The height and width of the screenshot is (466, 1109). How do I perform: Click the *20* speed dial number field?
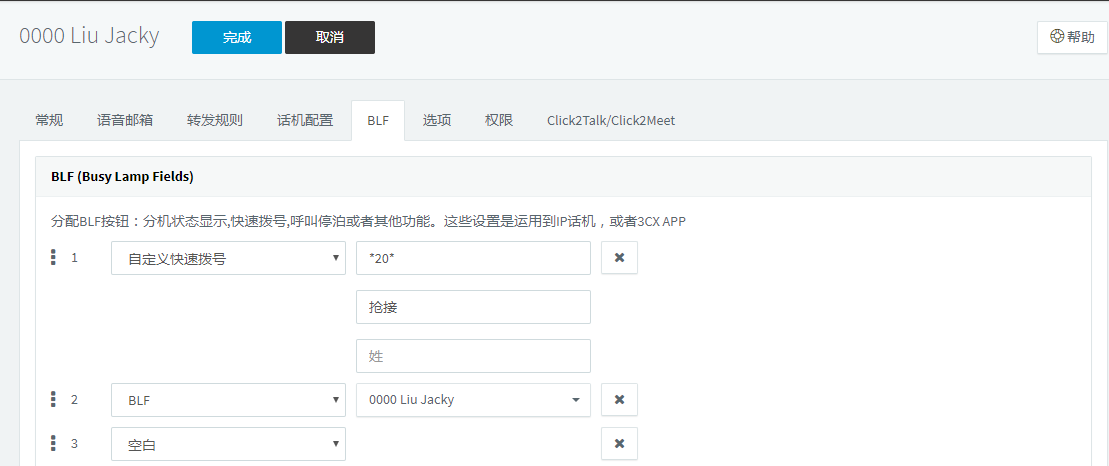[473, 258]
